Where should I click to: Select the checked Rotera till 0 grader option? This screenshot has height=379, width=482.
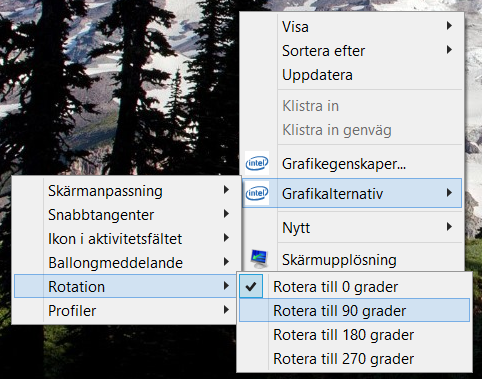354,287
